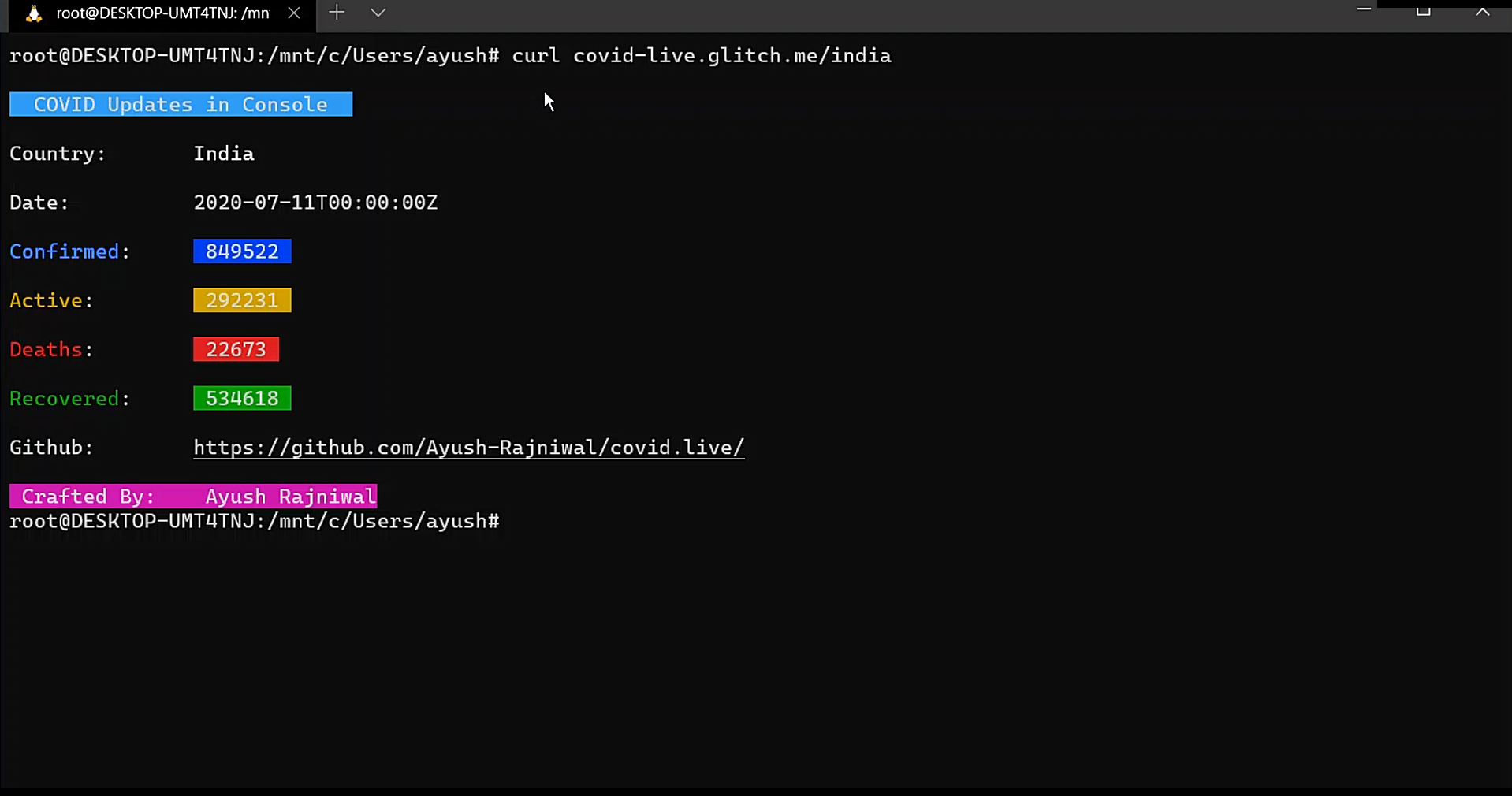Image resolution: width=1512 pixels, height=796 pixels.
Task: Click the India country value text
Action: click(223, 153)
